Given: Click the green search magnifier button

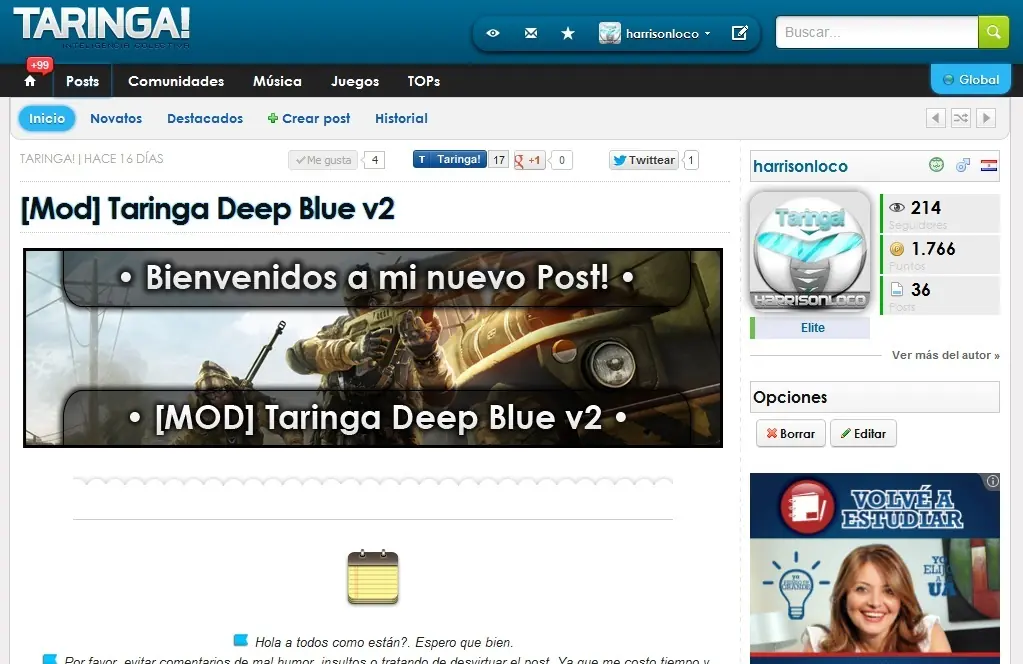Looking at the screenshot, I should click(x=994, y=32).
